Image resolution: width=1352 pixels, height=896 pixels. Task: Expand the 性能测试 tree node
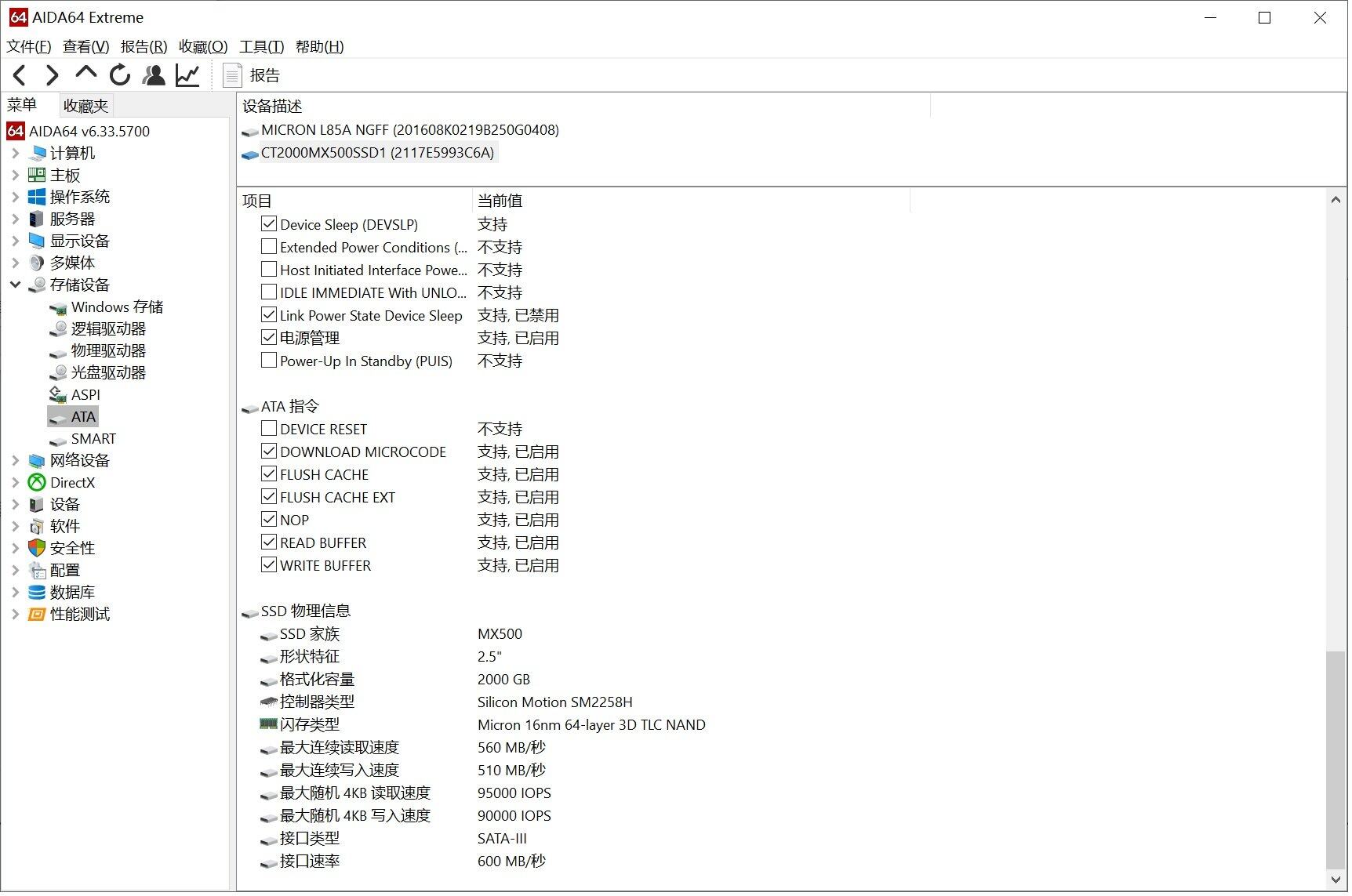15,615
